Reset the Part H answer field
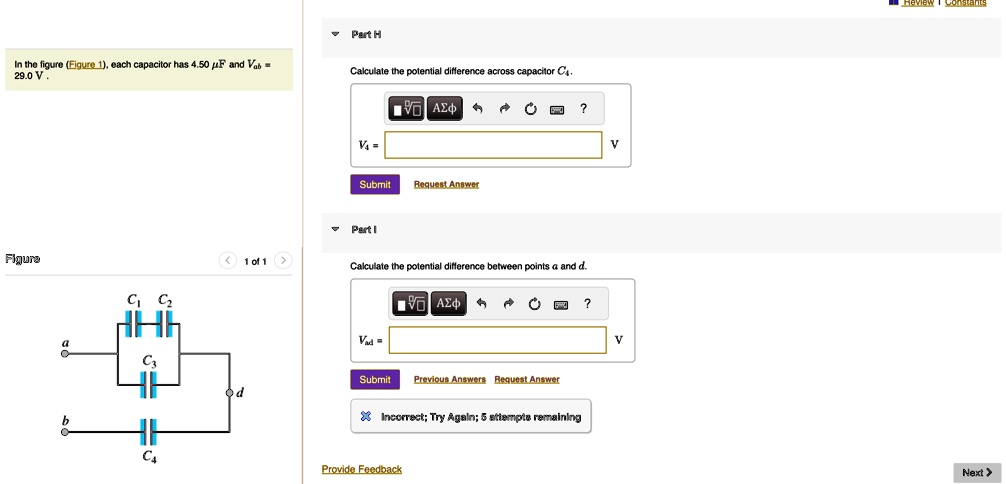 click(530, 109)
